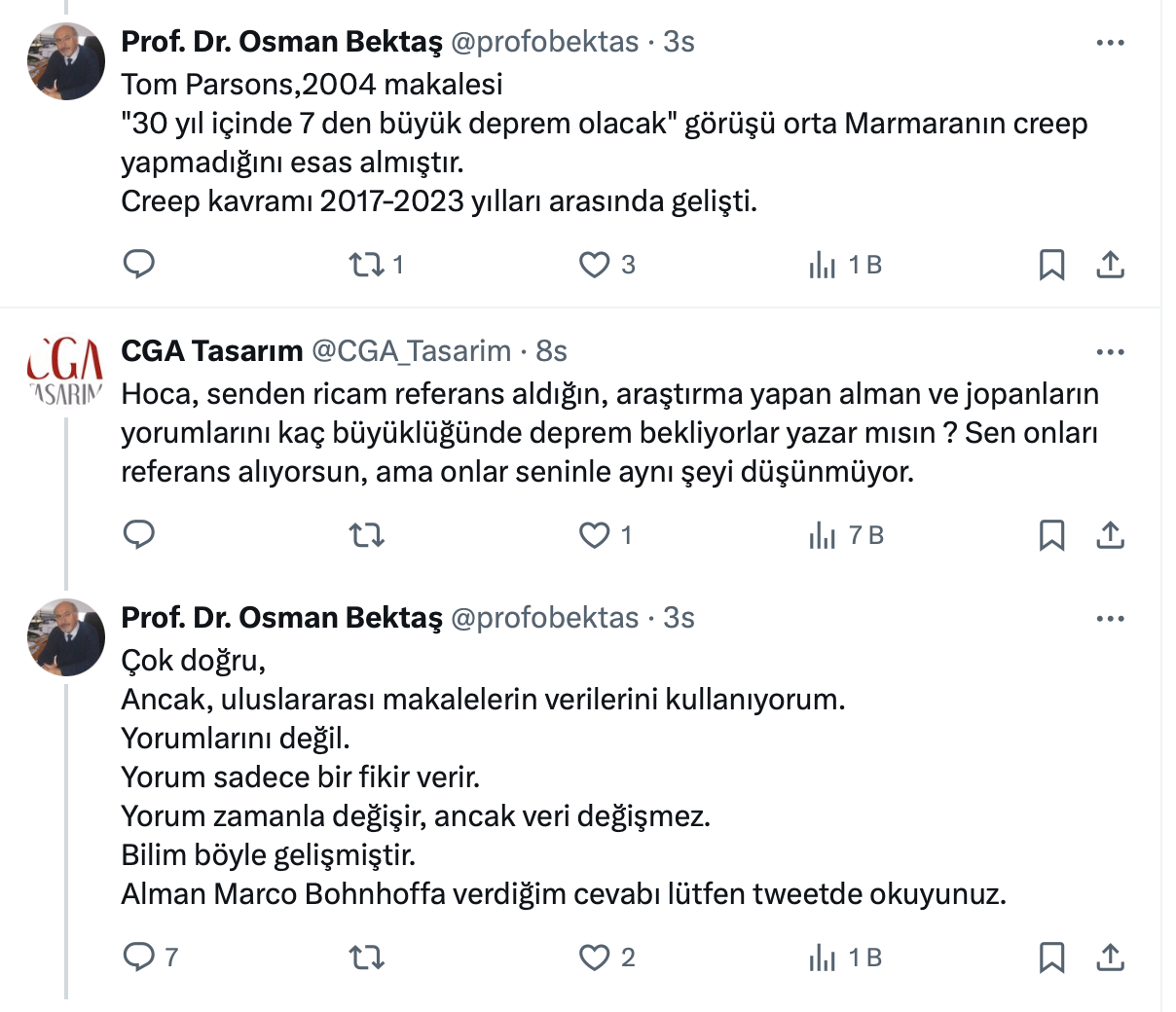Open the CGA Tasarım display name link
This screenshot has width=1176, height=1012.
coord(211,351)
